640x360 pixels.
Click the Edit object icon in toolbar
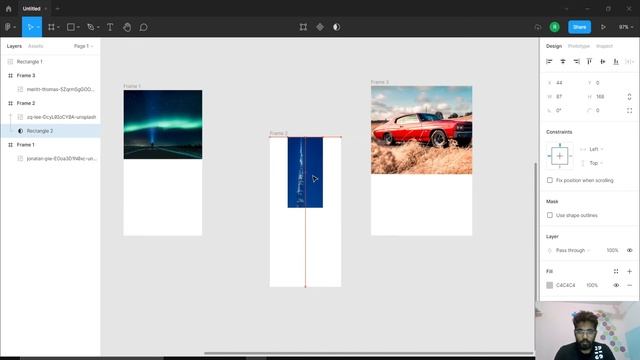click(303, 27)
